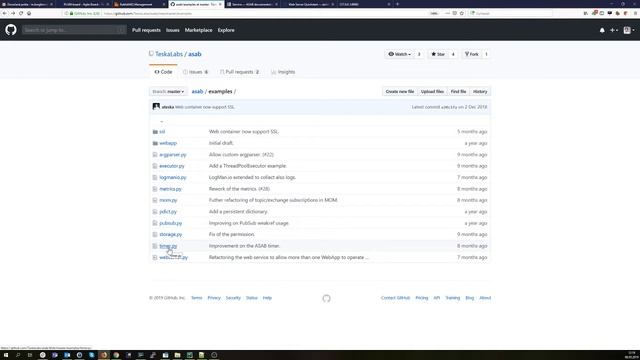Screen dimensions: 640x360
Task: Click the footer GitHub mark icon
Action: click(326, 298)
